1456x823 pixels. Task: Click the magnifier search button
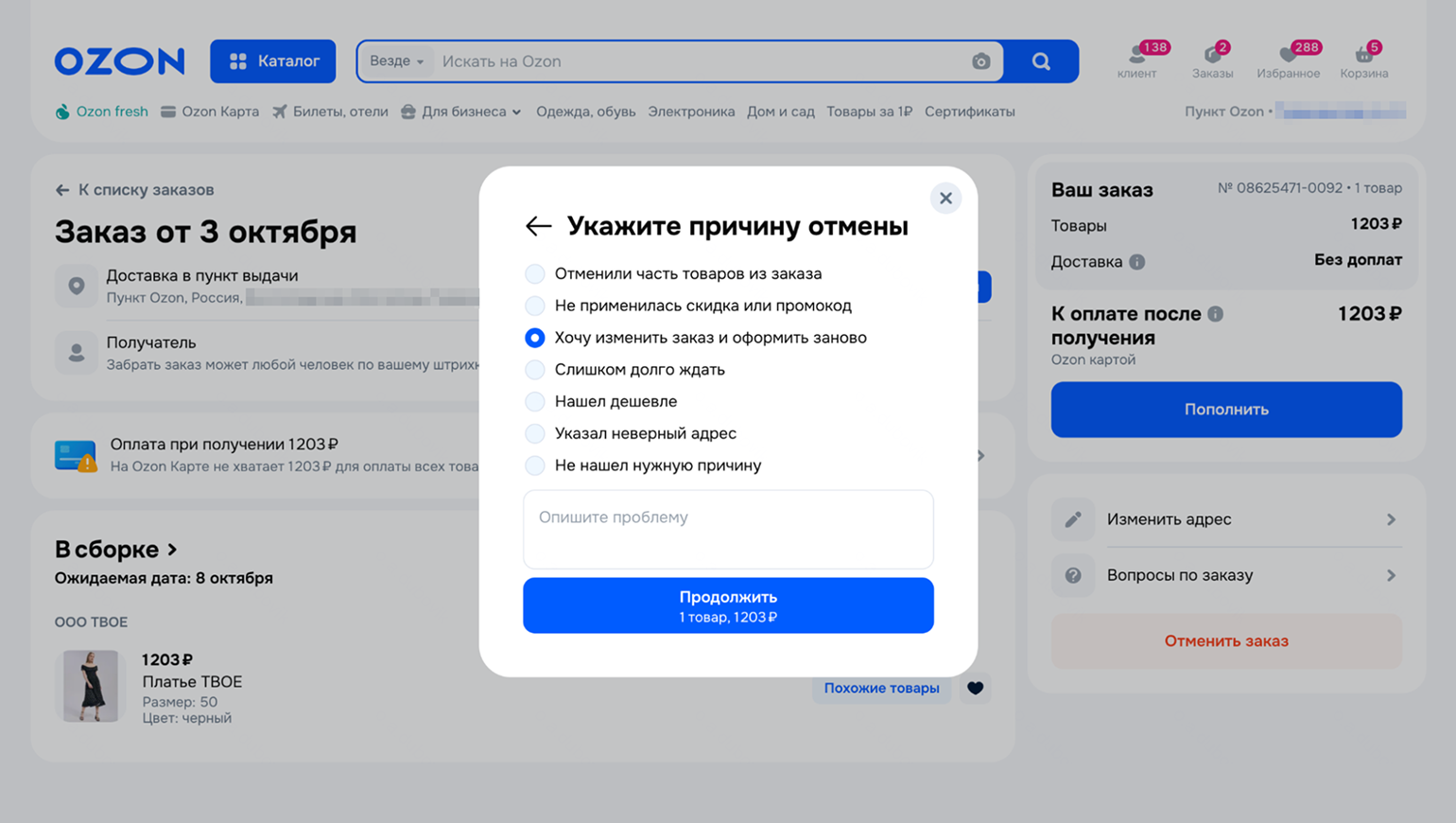point(1041,61)
